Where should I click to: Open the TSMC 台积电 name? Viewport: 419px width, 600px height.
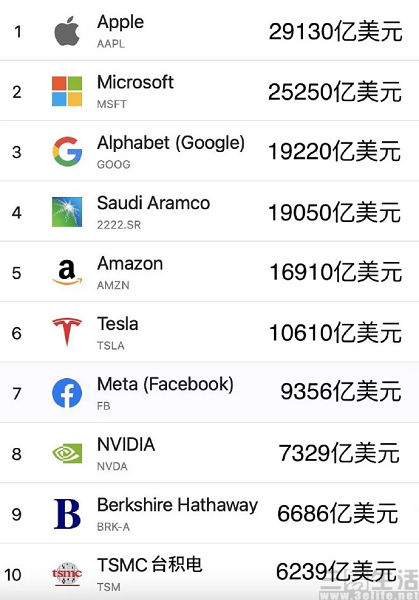point(150,565)
